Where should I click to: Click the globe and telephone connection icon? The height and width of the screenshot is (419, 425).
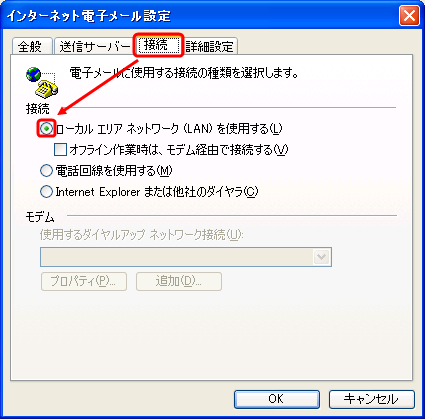[x=42, y=83]
